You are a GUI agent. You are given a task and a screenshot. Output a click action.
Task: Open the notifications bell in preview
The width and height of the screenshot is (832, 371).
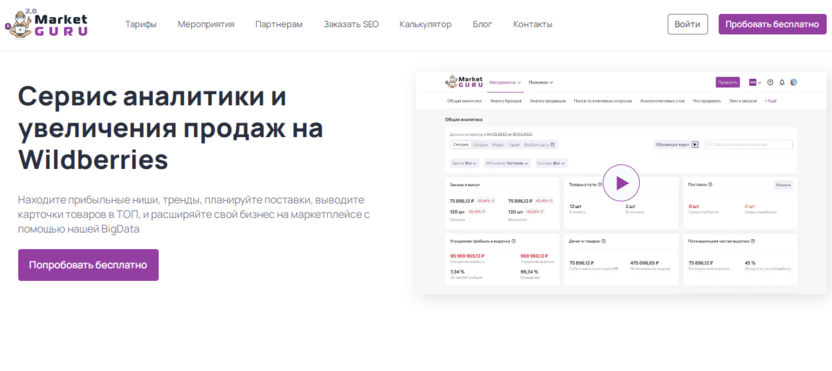[x=782, y=82]
